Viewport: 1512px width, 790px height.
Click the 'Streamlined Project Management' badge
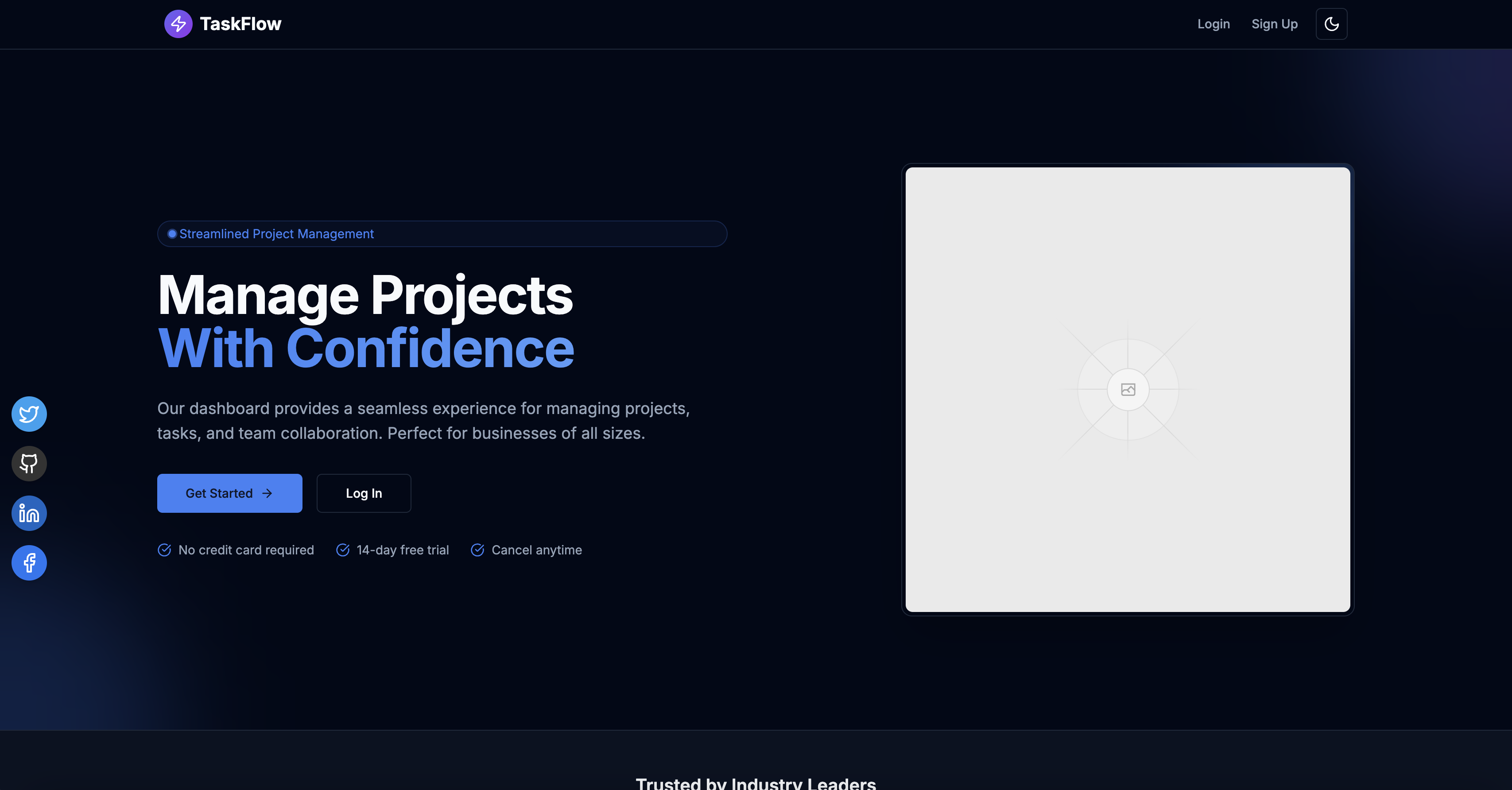442,234
